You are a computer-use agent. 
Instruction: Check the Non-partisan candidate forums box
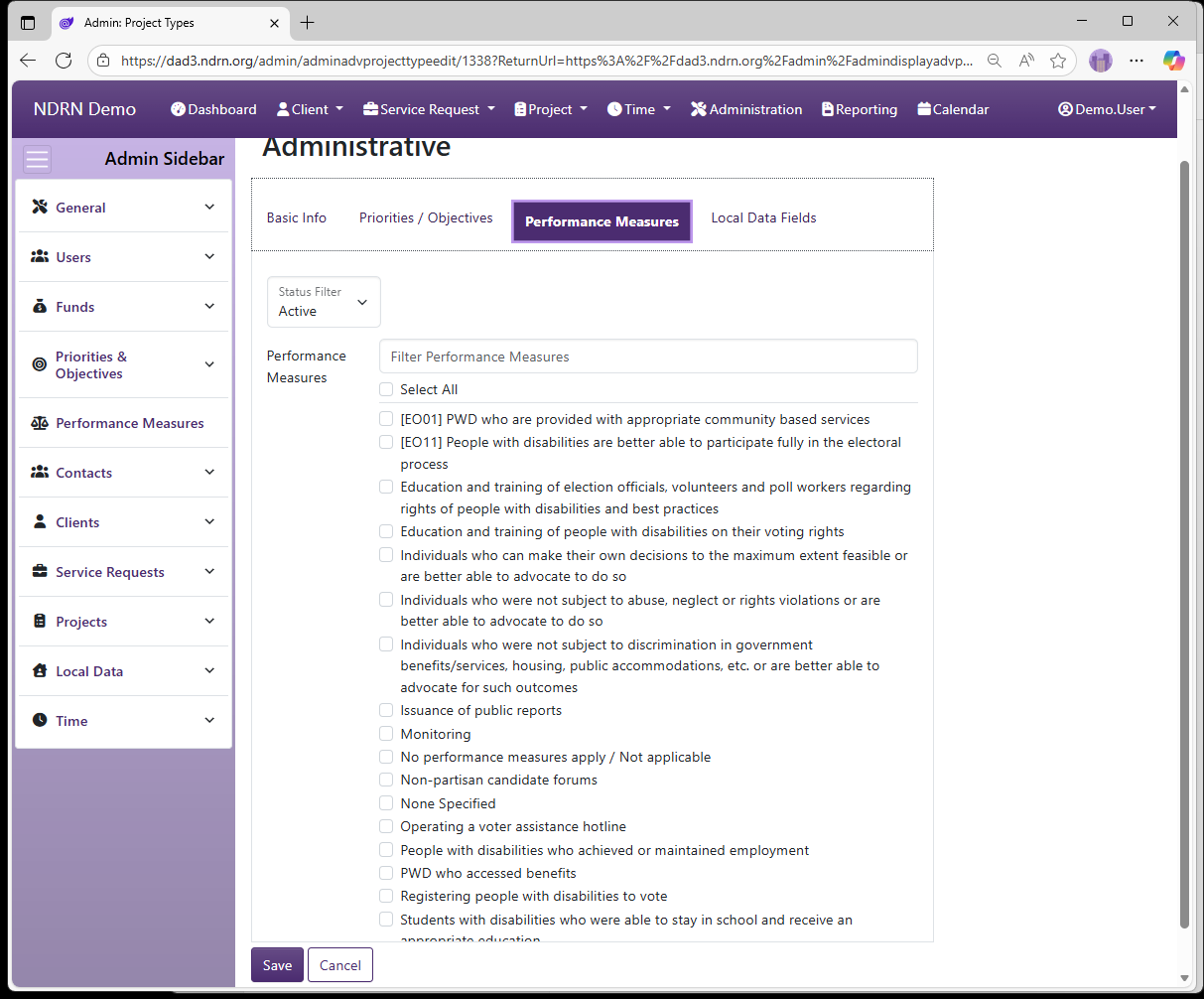(386, 780)
